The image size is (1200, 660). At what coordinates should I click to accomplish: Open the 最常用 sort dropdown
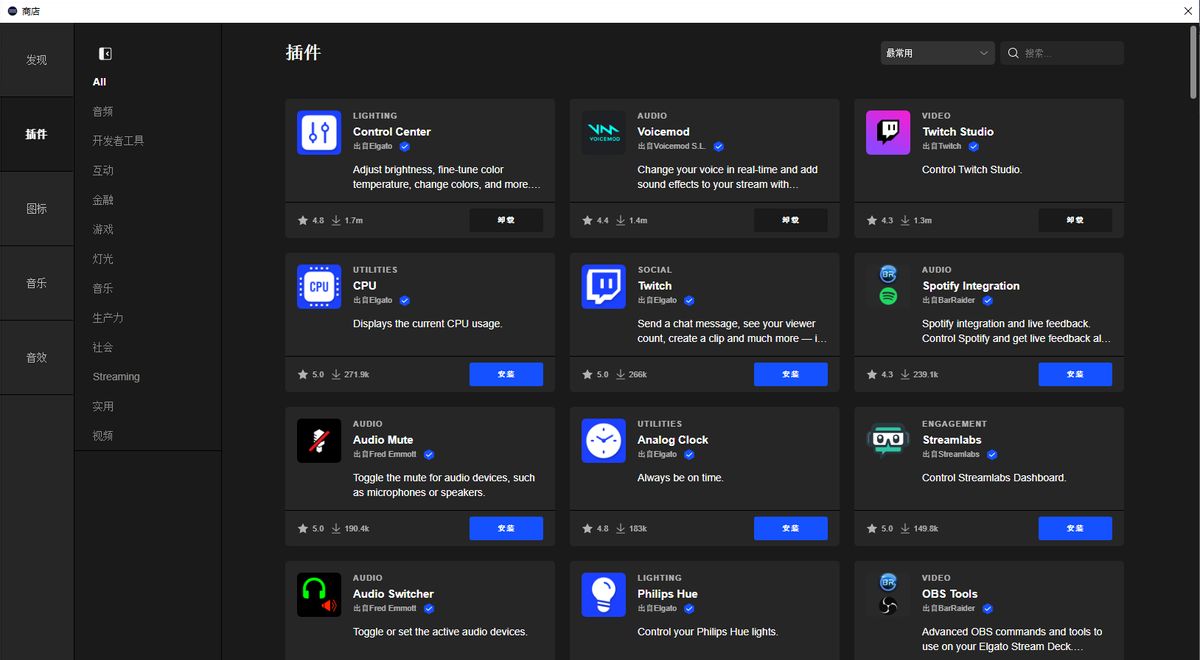point(938,53)
